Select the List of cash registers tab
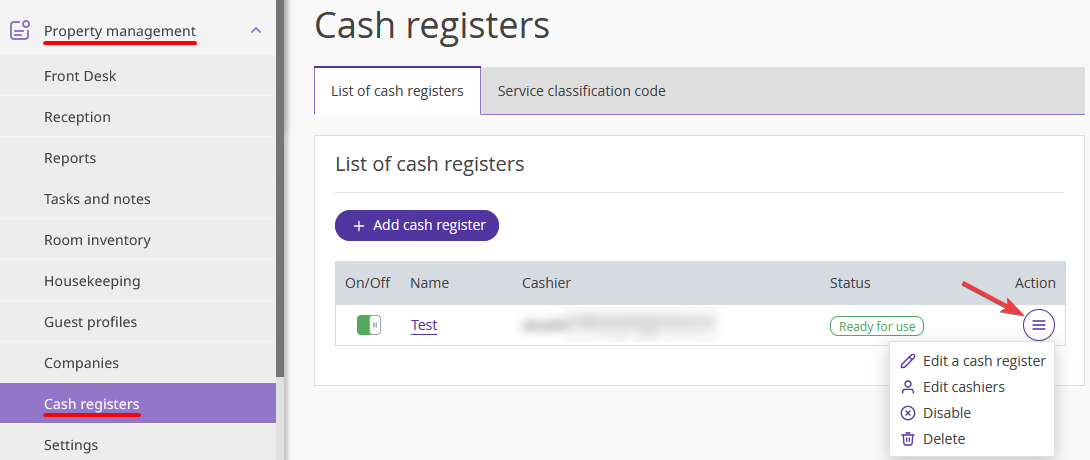The image size is (1090, 460). pyautogui.click(x=397, y=91)
